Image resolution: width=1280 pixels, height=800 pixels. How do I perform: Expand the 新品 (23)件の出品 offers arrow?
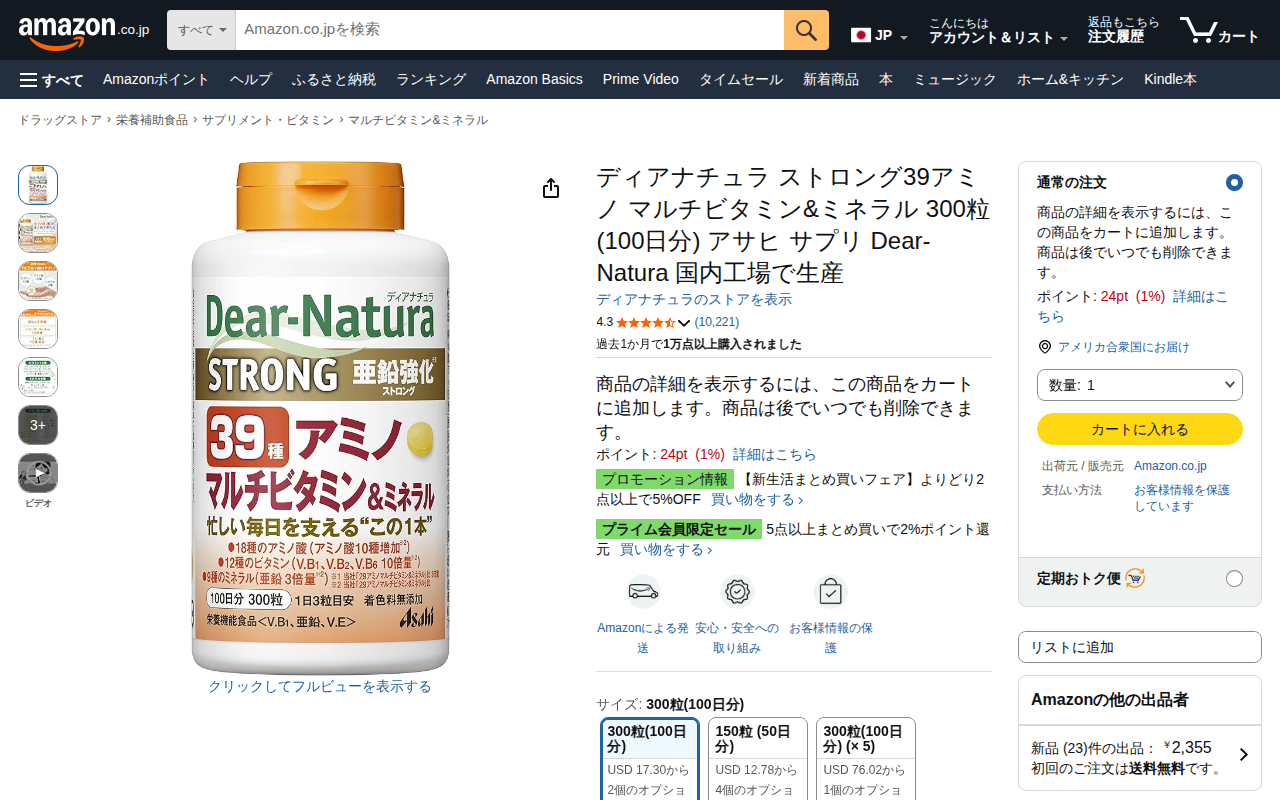[1244, 755]
